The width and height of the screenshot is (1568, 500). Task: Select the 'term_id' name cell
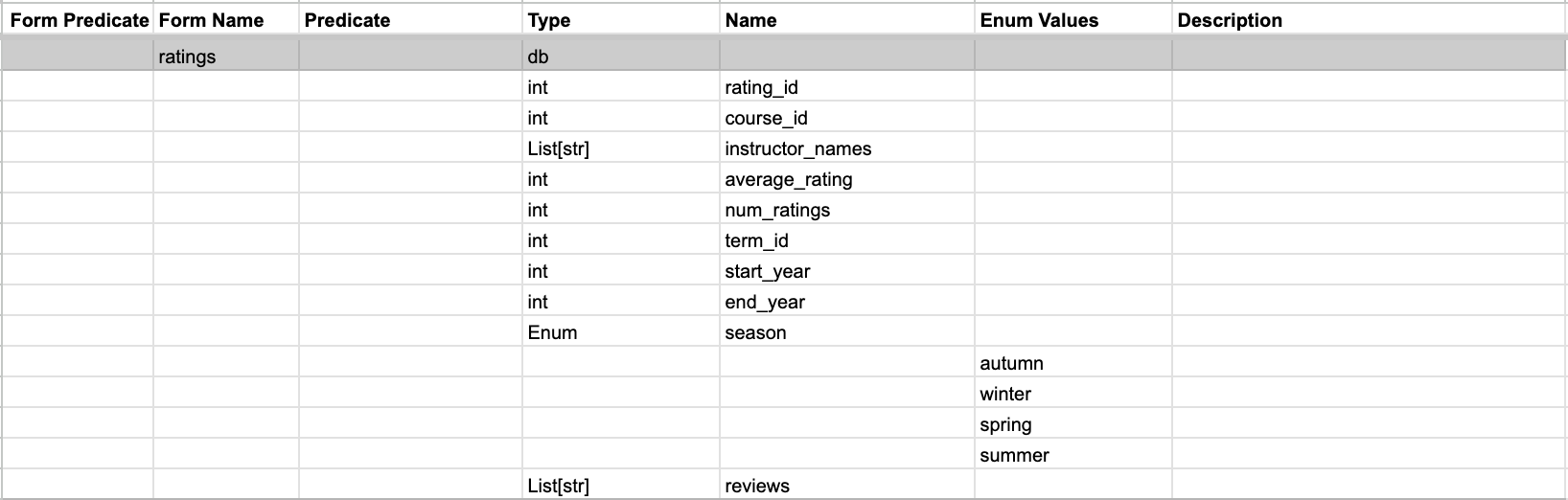pyautogui.click(x=757, y=240)
